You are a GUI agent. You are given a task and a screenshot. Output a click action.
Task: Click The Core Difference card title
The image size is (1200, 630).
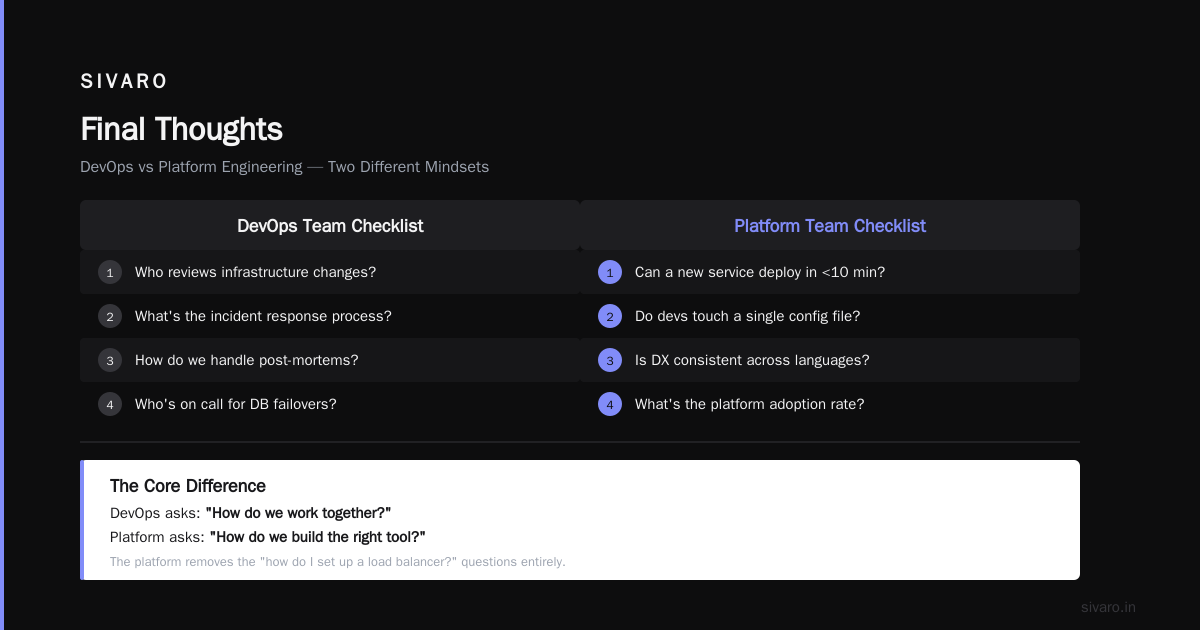click(x=188, y=486)
